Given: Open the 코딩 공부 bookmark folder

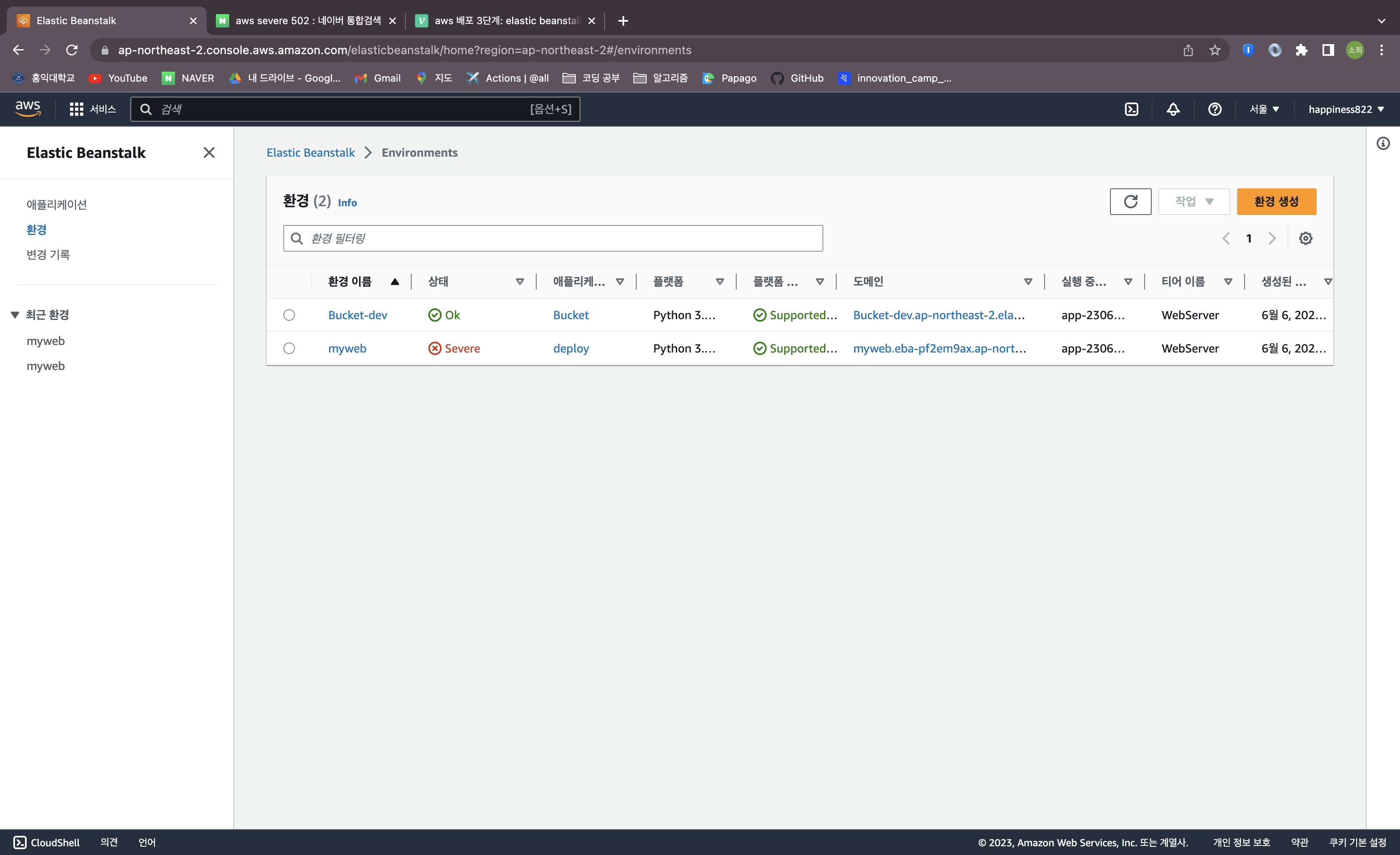Looking at the screenshot, I should pos(591,78).
